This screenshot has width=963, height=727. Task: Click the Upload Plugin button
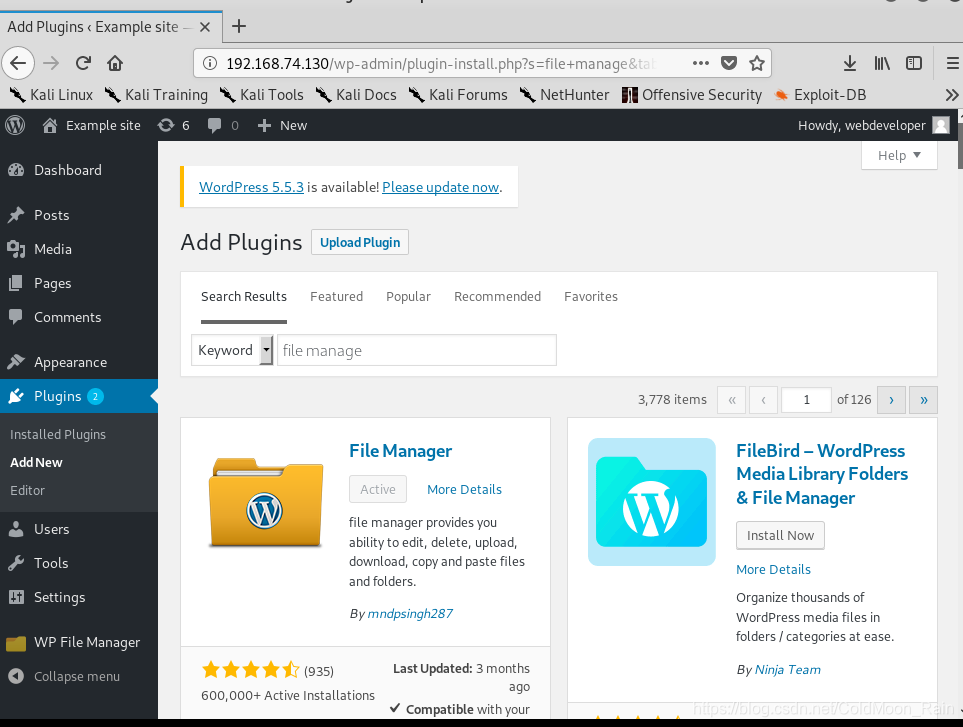click(360, 242)
